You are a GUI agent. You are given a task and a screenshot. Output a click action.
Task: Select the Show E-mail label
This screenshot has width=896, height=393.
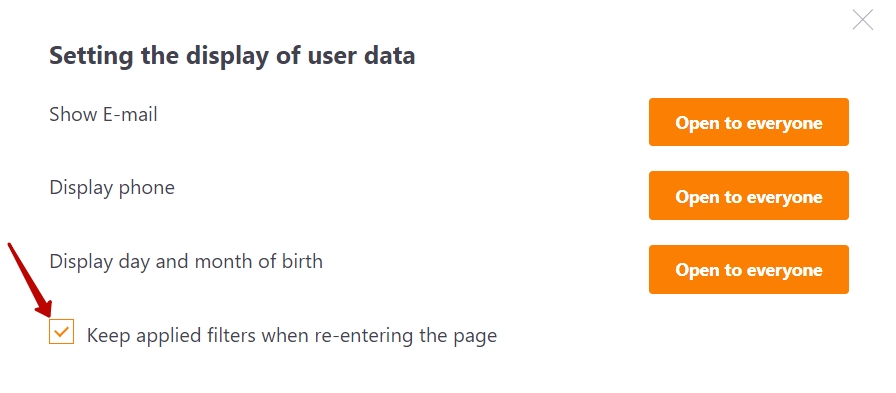[103, 114]
